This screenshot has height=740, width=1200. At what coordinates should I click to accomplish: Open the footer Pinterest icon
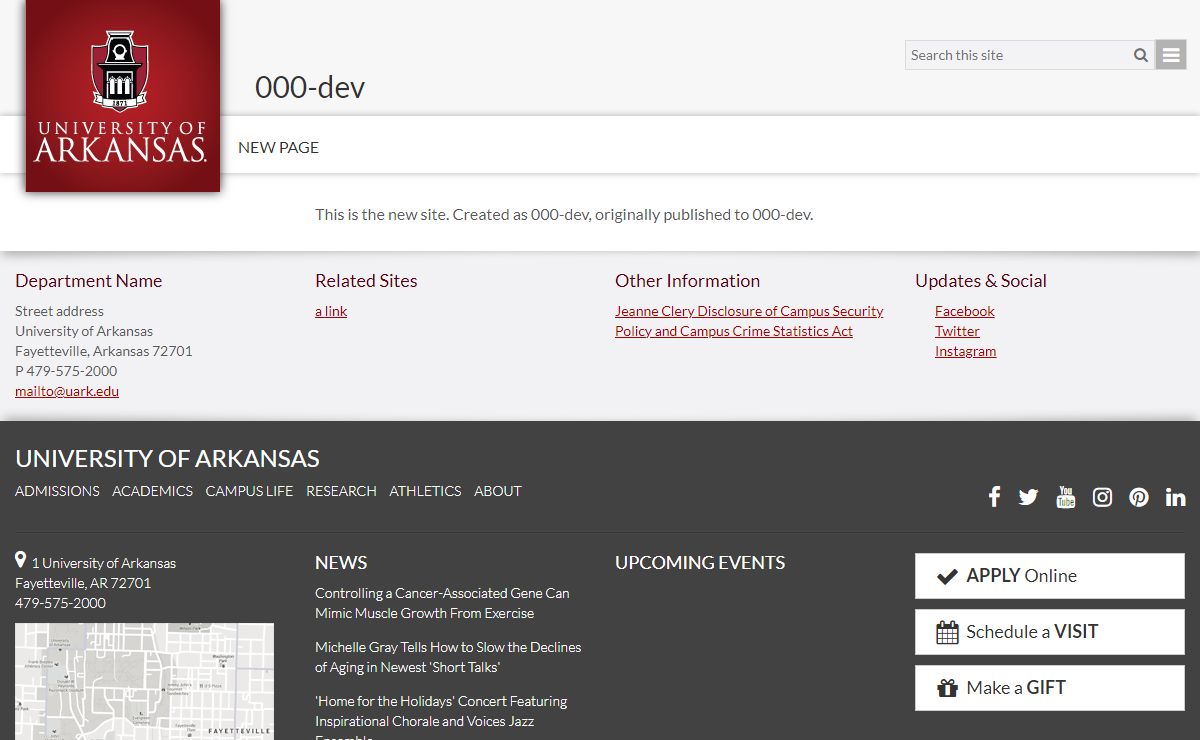(x=1139, y=497)
